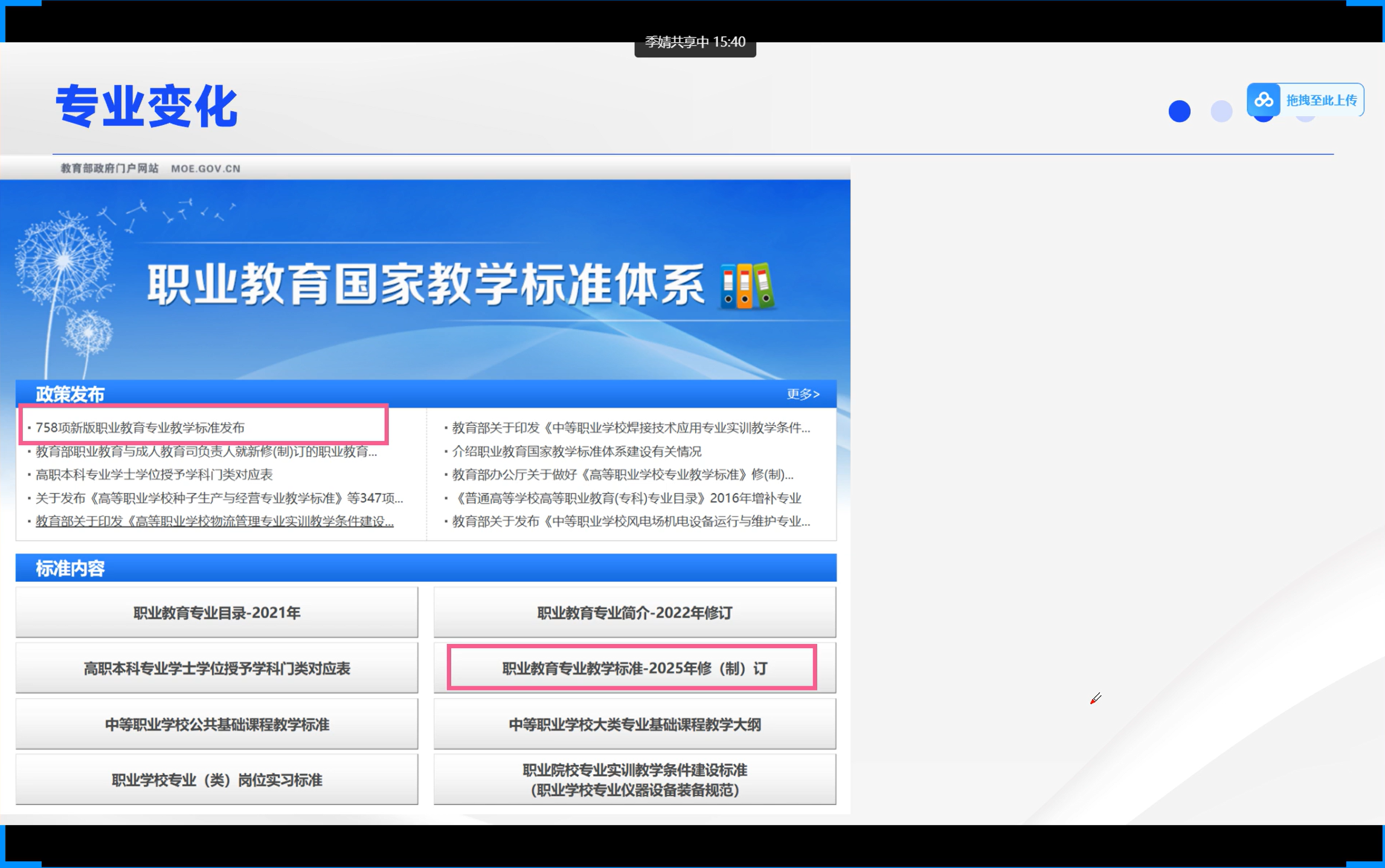Open 关于发布《高等职业学校种子生产与经营专业教学标准》等347项 link

(x=219, y=498)
